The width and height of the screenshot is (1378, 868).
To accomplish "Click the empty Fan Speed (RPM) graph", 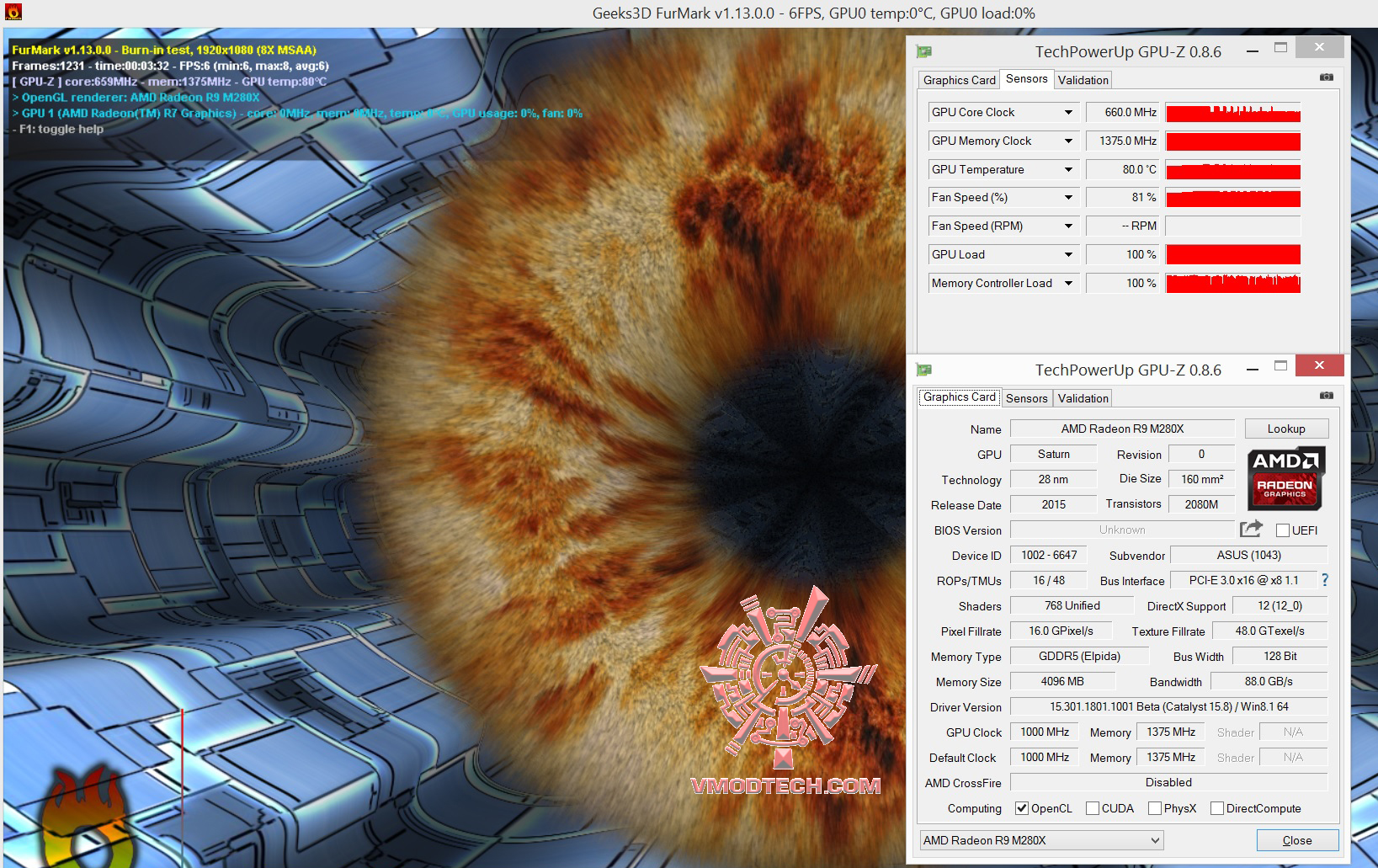I will pyautogui.click(x=1233, y=226).
